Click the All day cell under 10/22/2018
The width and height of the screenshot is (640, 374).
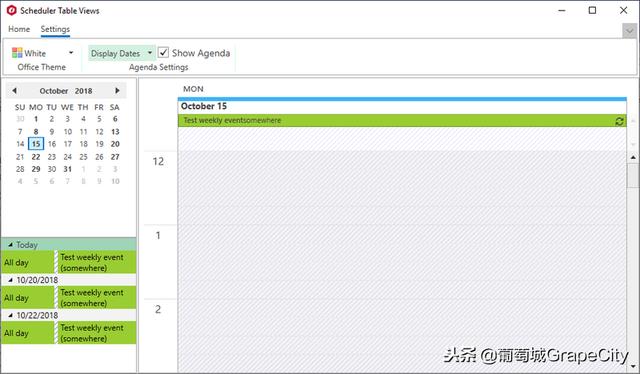point(28,333)
